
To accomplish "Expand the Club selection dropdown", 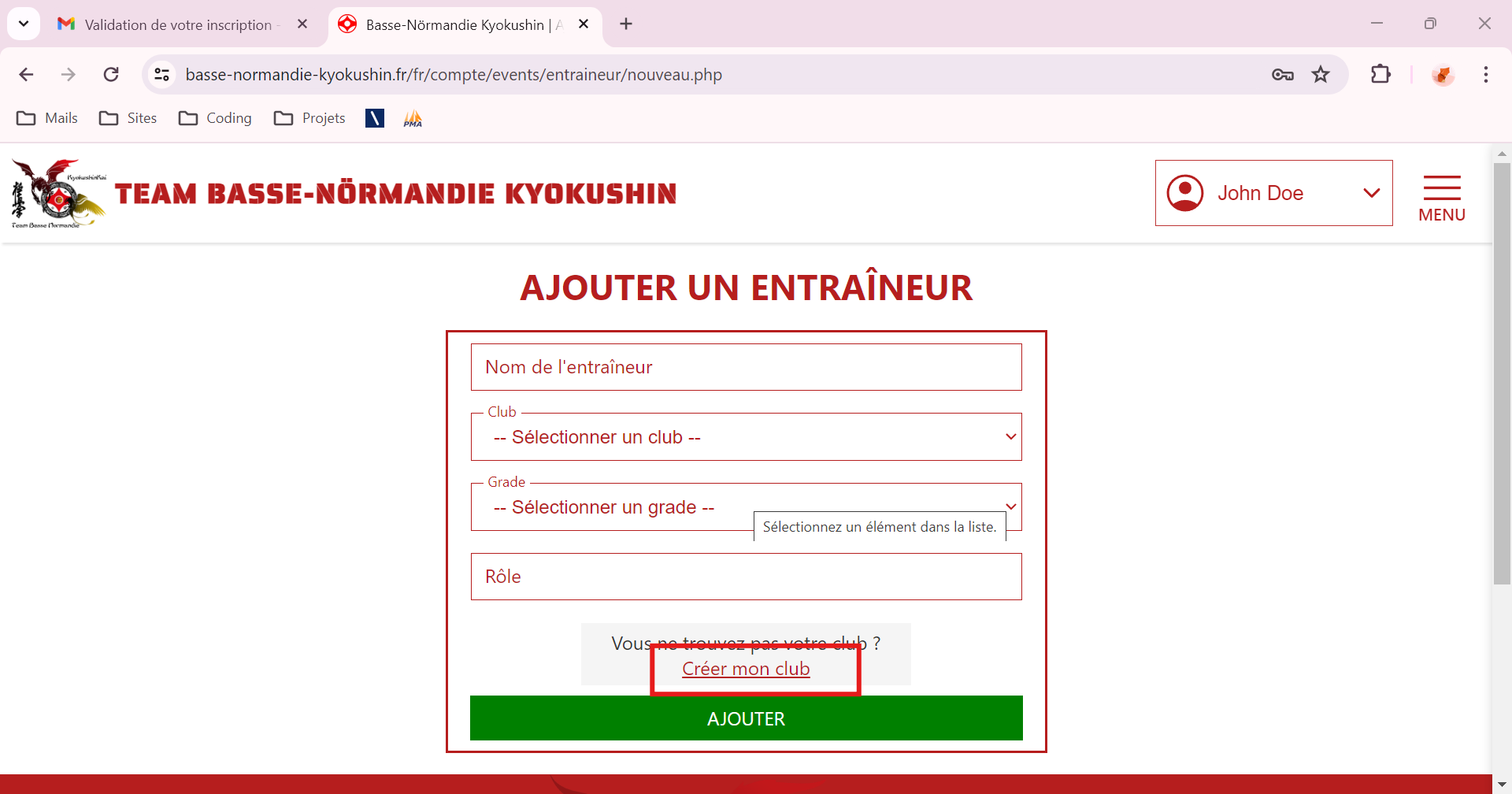I will click(746, 437).
